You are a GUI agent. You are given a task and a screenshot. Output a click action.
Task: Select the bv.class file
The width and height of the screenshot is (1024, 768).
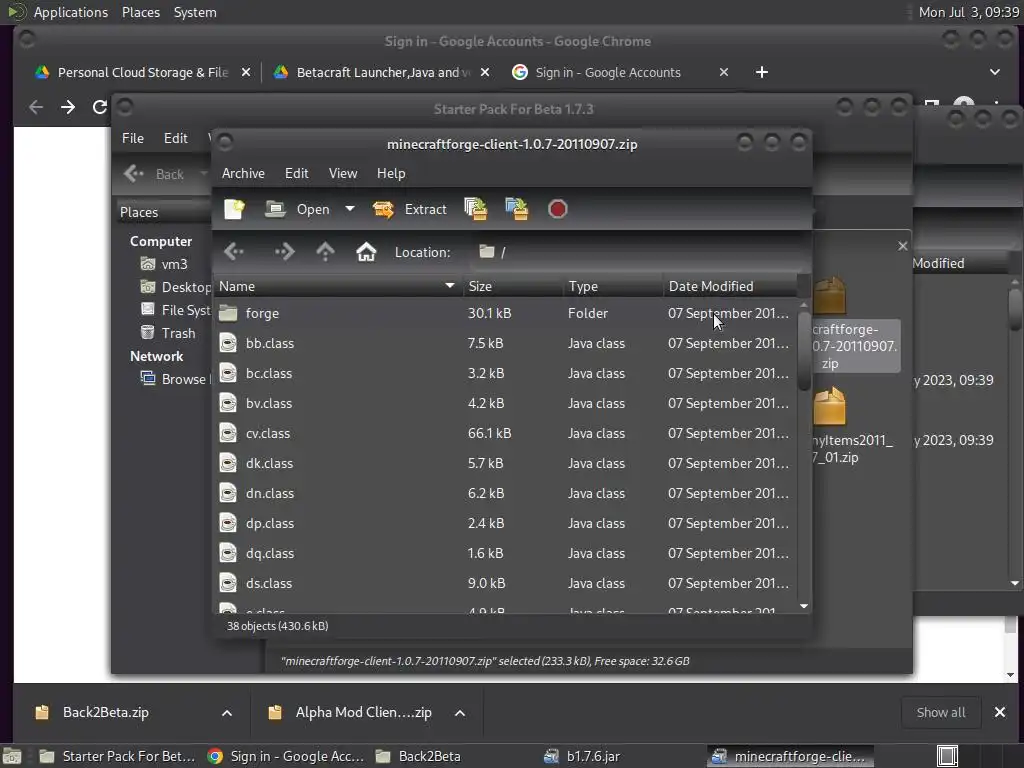click(x=505, y=403)
